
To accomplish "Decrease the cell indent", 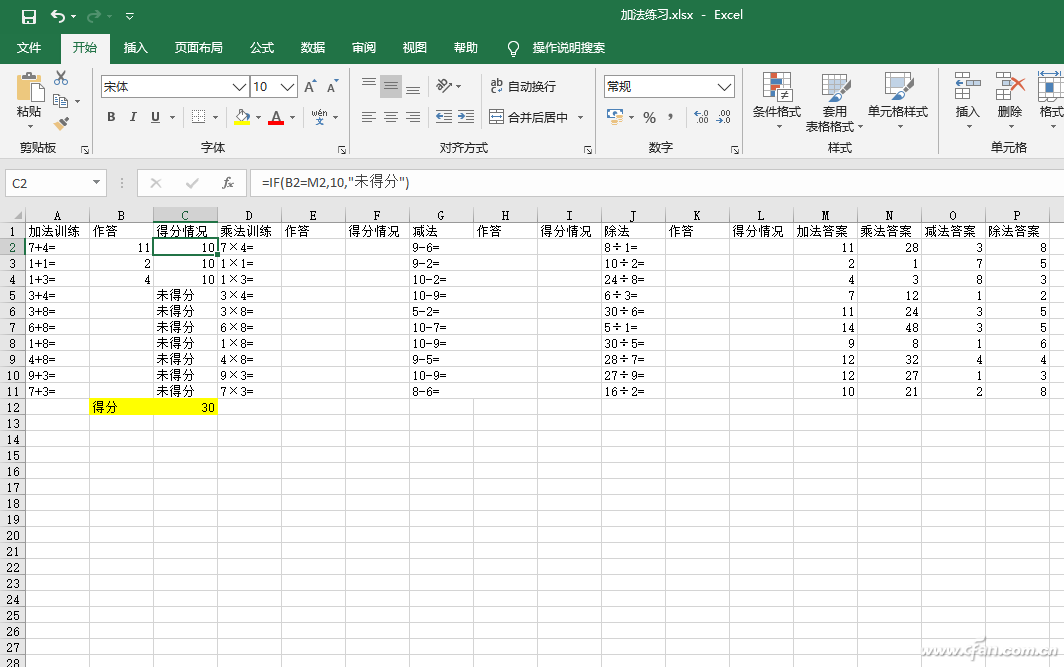I will (x=444, y=117).
